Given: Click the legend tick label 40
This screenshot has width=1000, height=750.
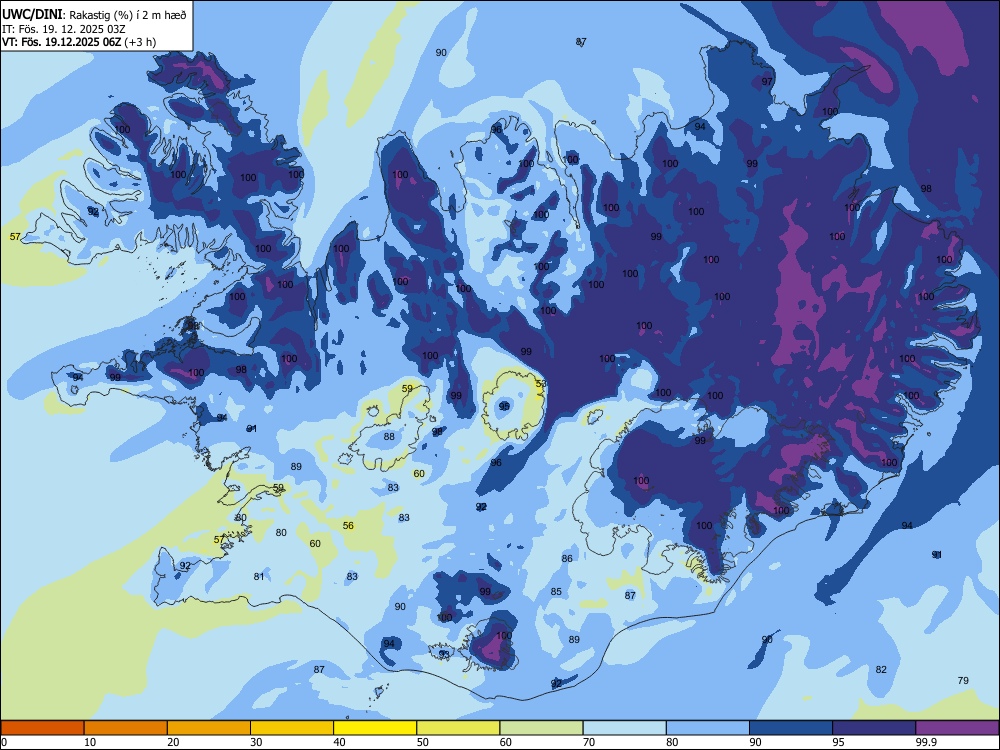Looking at the screenshot, I should [x=340, y=742].
